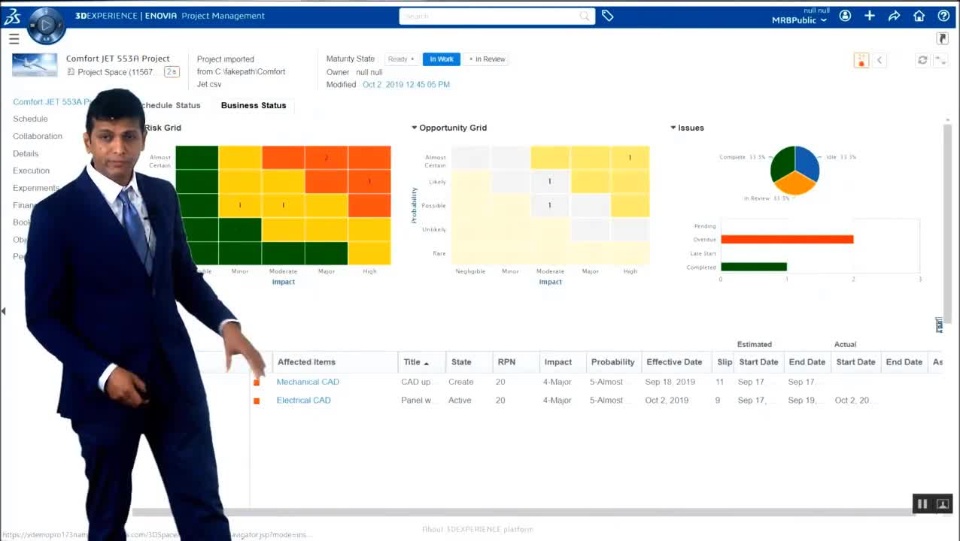This screenshot has height=541, width=960.
Task: Select the In Review maturity state
Action: [487, 59]
